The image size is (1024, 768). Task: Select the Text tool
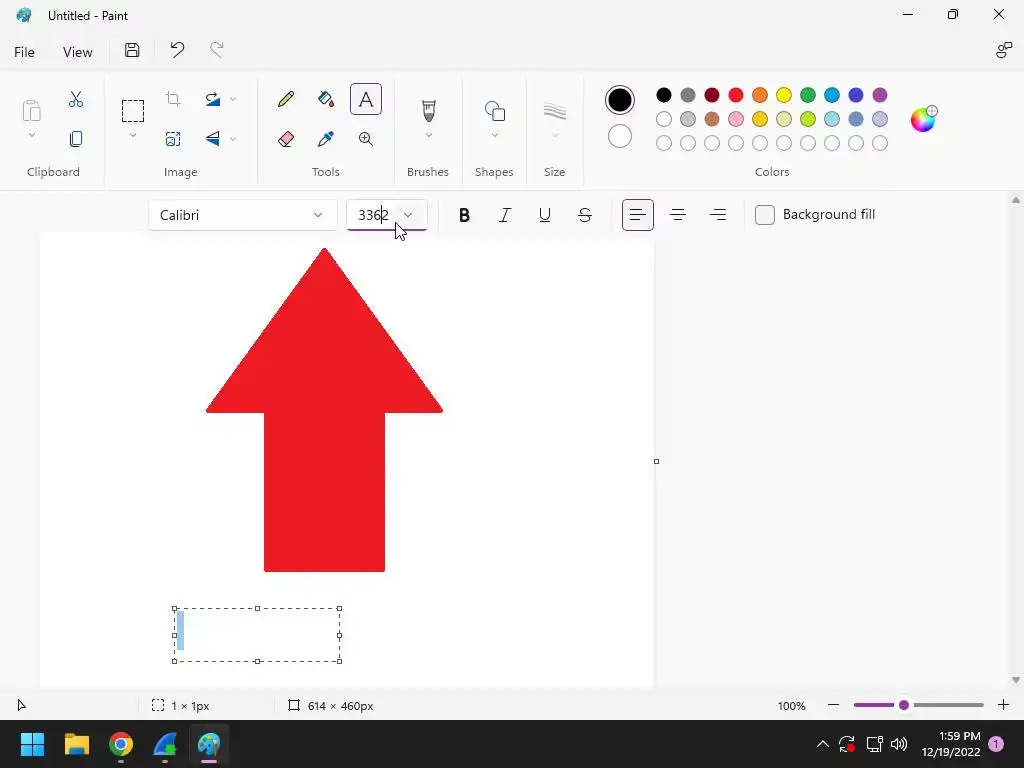pos(366,99)
